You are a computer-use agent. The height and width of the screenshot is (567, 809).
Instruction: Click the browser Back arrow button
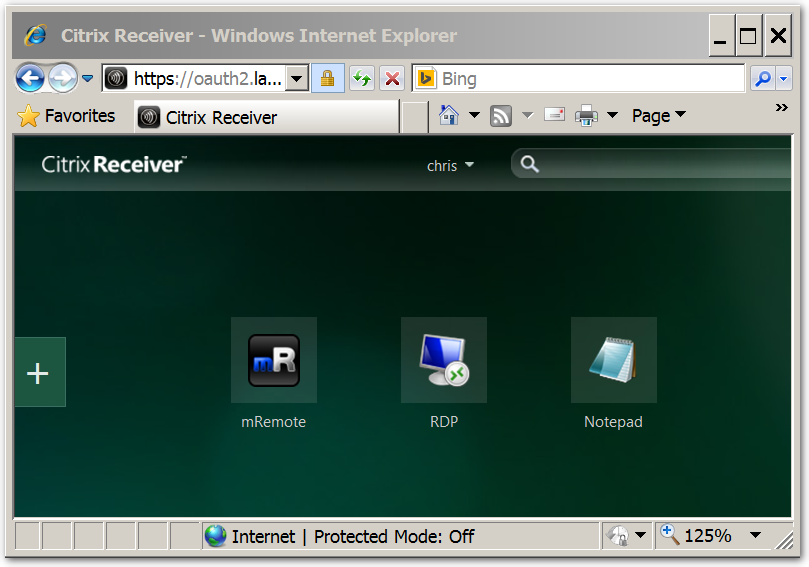pos(30,78)
